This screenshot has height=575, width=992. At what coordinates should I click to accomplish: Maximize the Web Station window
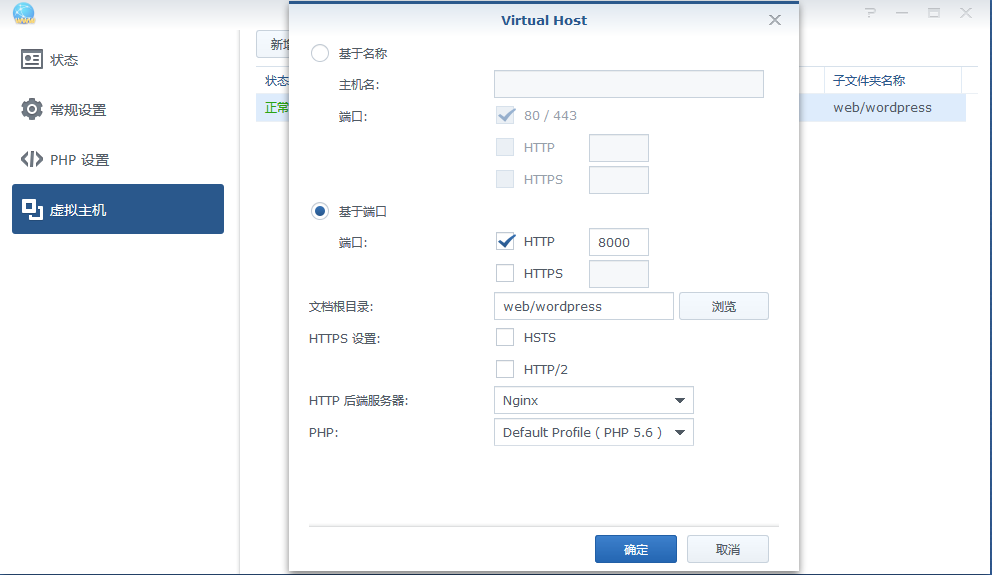click(933, 13)
